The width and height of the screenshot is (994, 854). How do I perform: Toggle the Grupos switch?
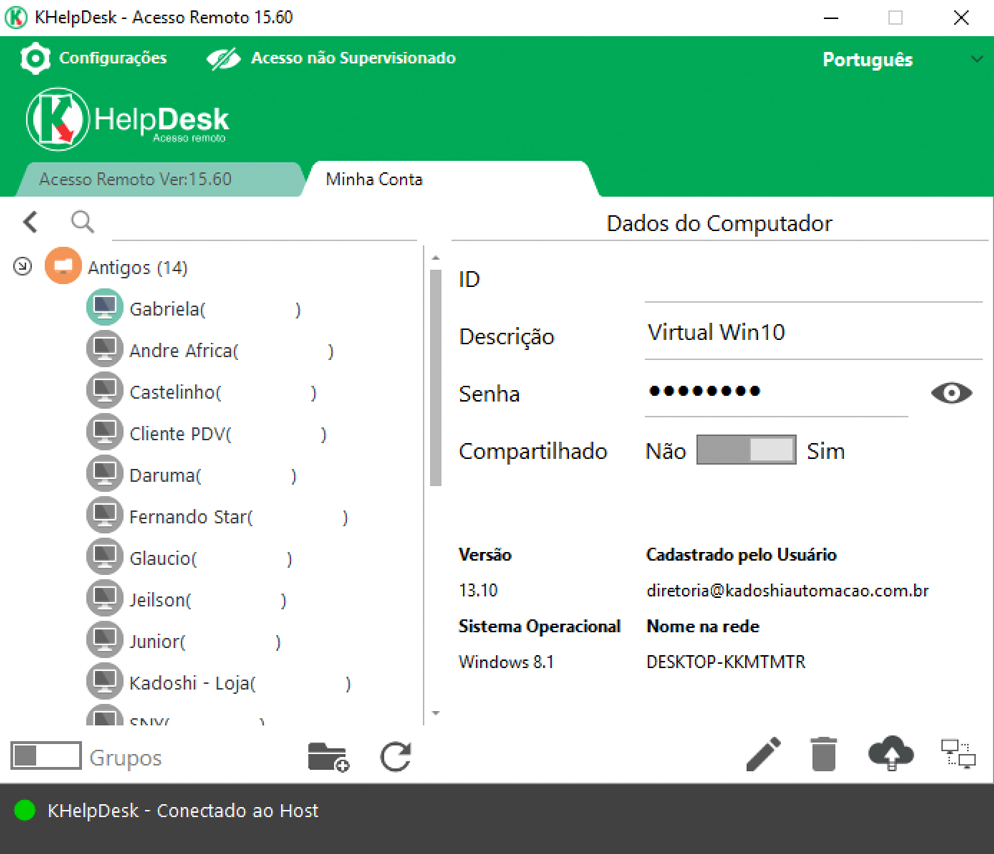tap(46, 757)
